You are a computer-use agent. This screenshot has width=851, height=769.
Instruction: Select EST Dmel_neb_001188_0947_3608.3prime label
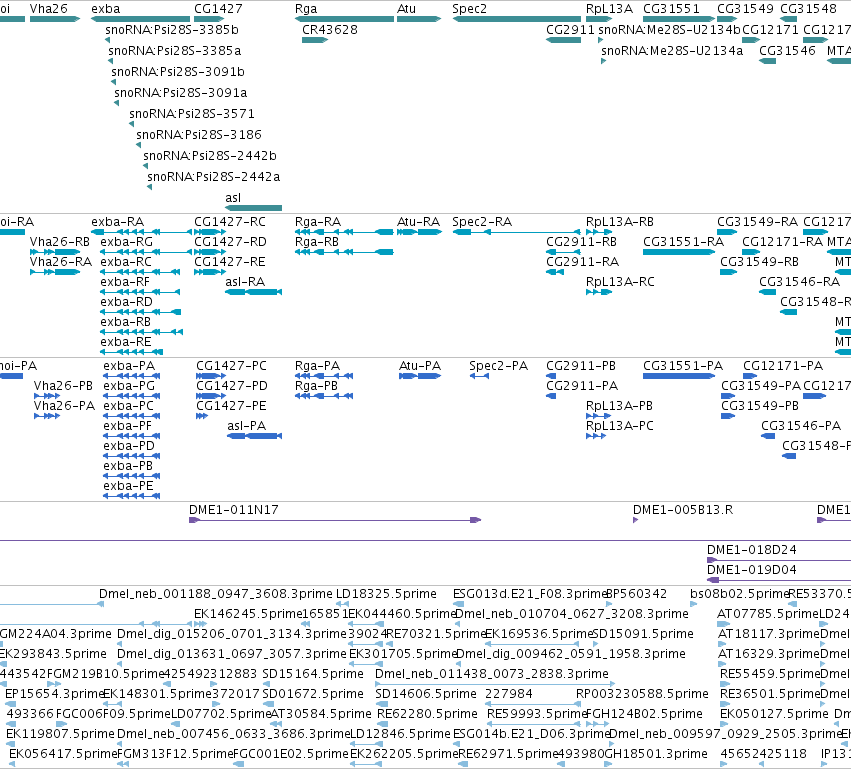click(216, 594)
